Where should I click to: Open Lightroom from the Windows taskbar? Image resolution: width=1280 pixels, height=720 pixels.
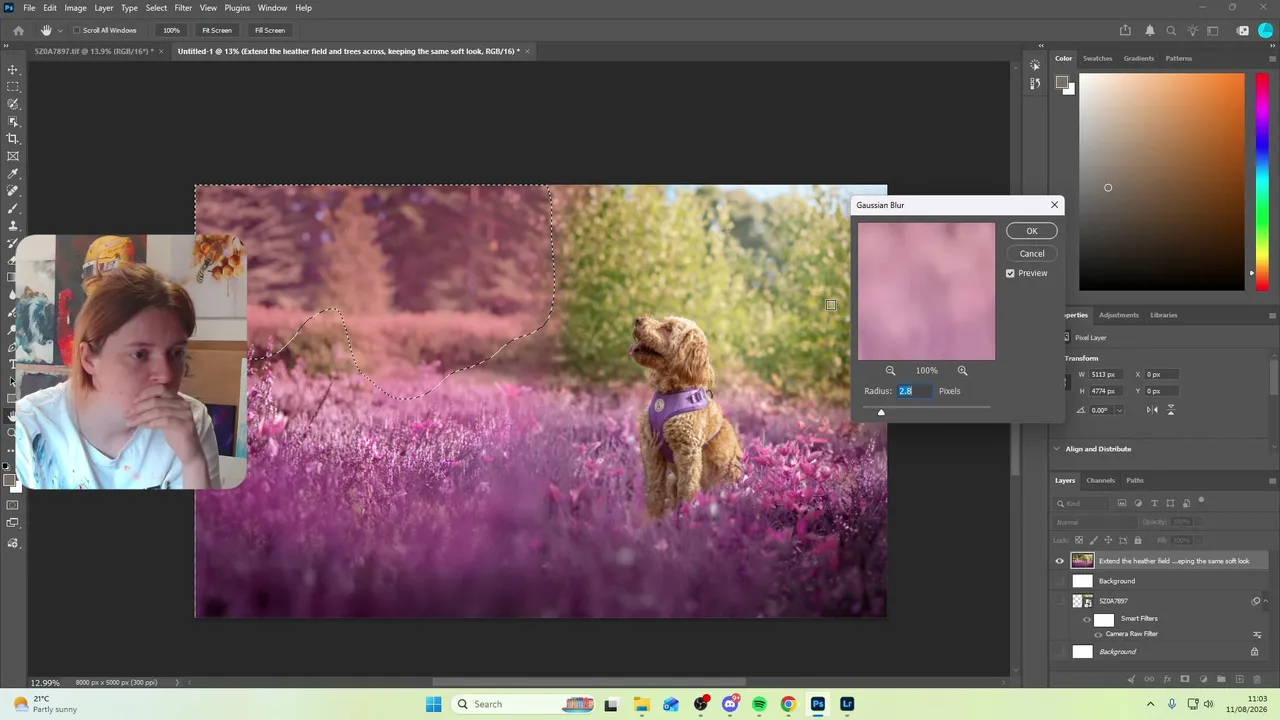pyautogui.click(x=847, y=704)
